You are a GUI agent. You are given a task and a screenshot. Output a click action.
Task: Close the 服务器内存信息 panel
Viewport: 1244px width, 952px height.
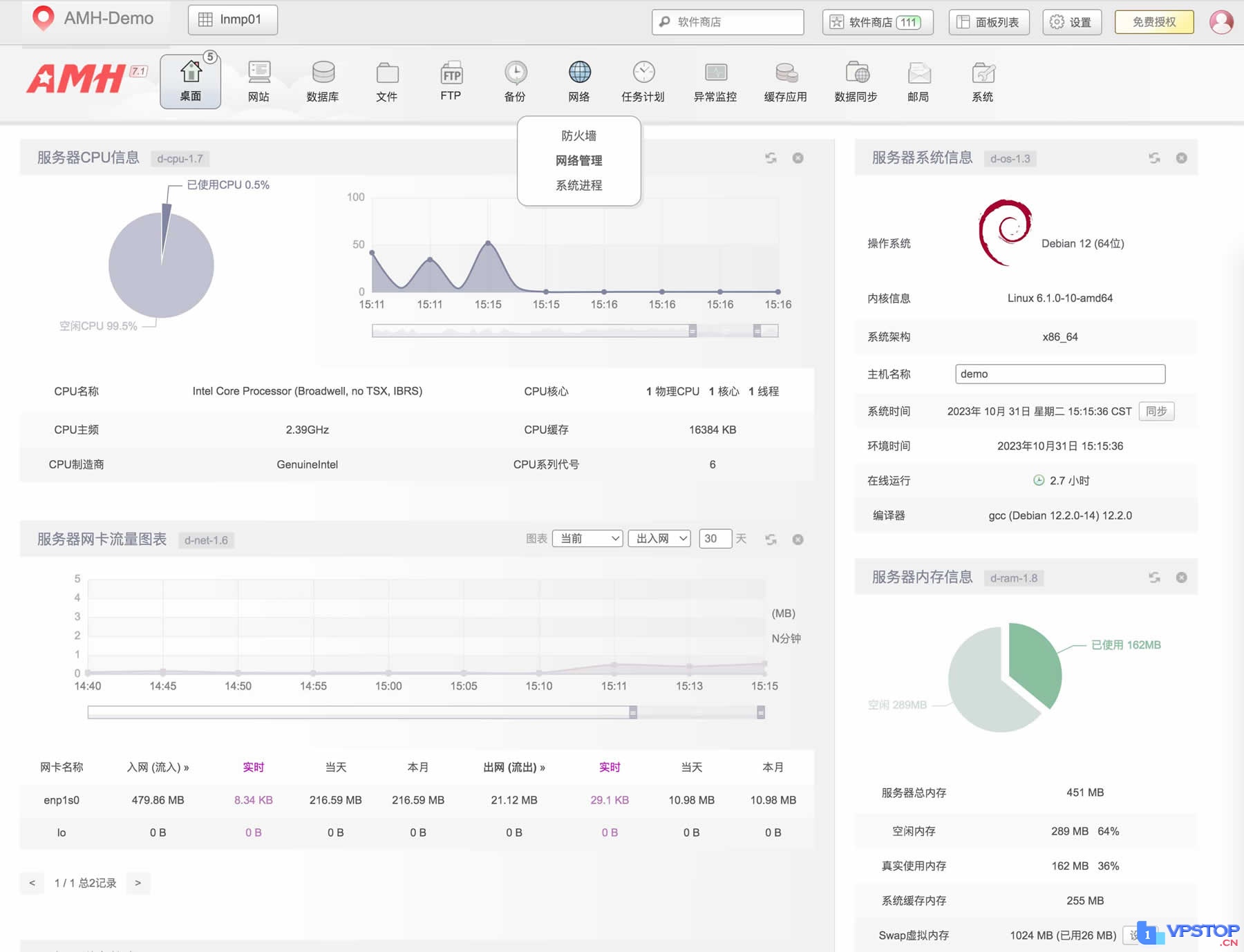click(1182, 578)
